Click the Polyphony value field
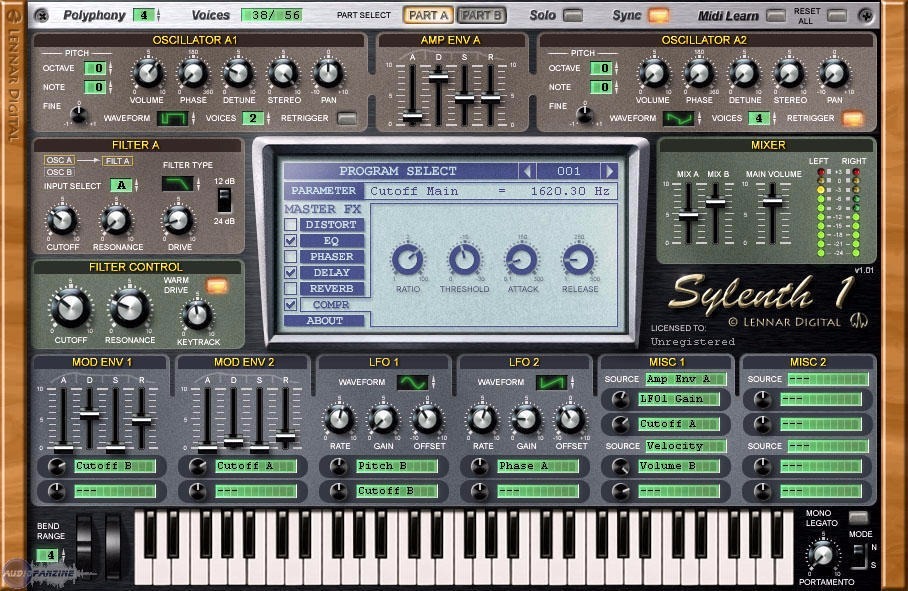Screen dimensions: 908x591 pos(144,15)
